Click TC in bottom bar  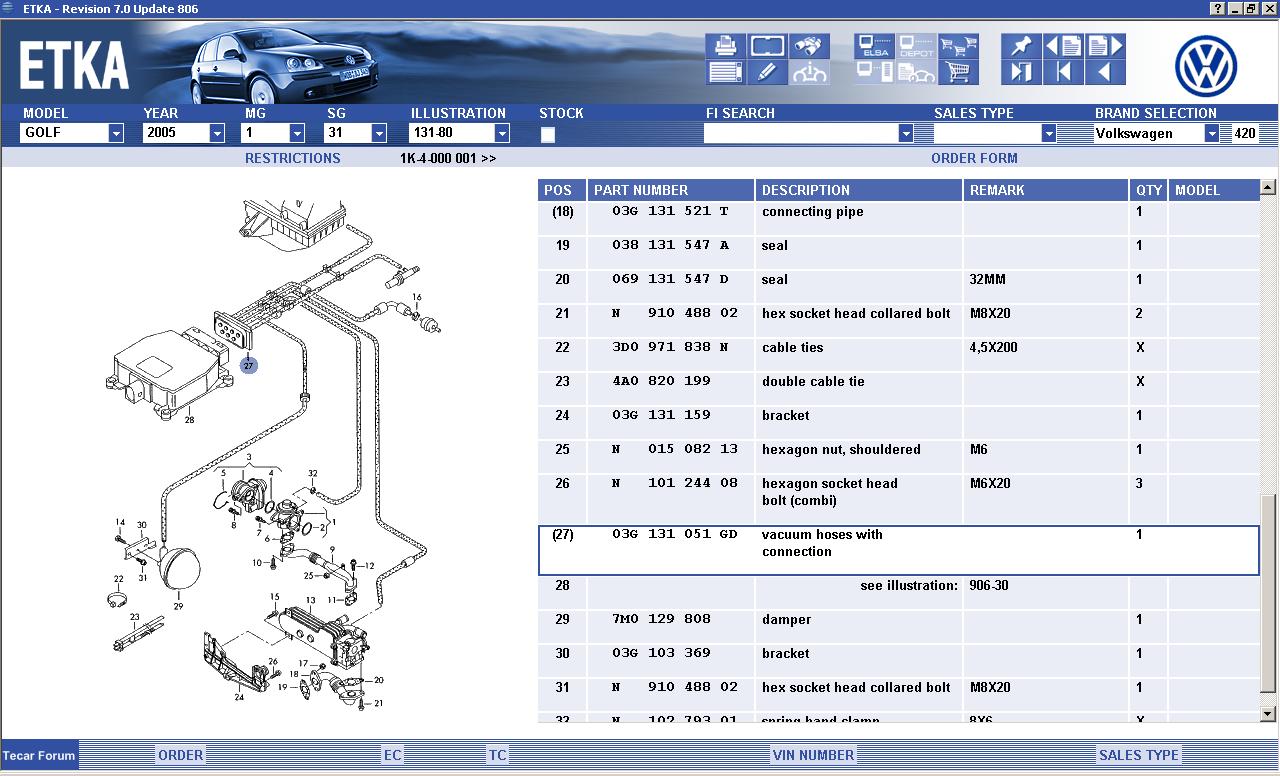click(497, 755)
